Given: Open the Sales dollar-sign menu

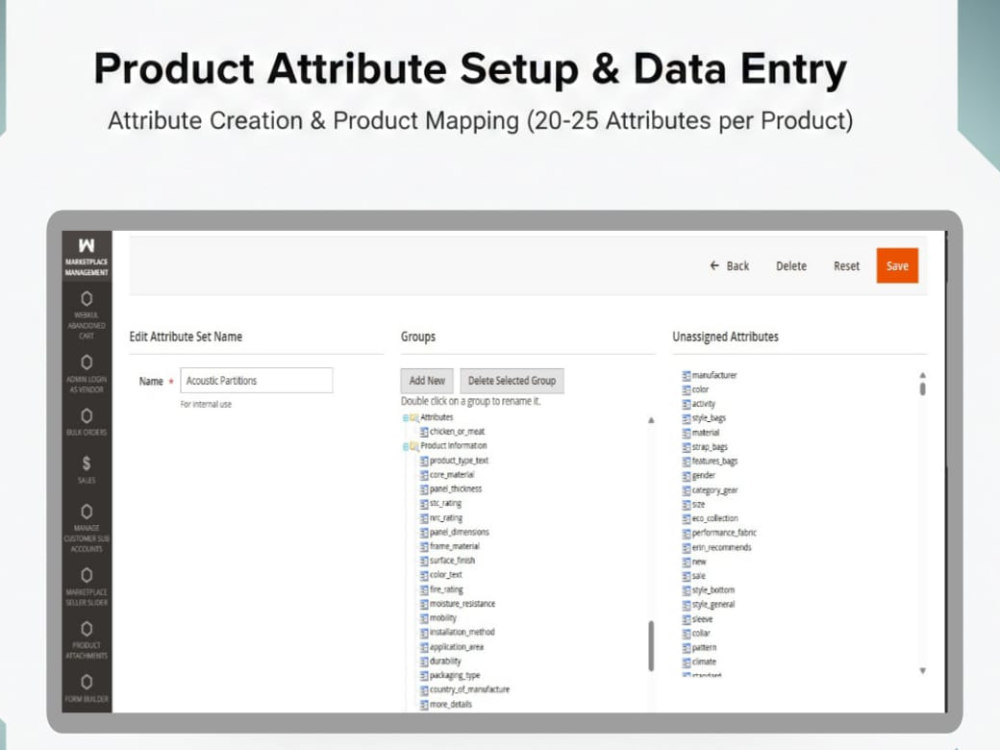Looking at the screenshot, I should (87, 469).
